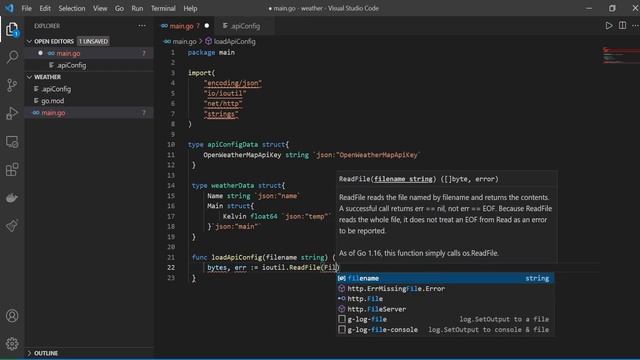Open the Explorer view in activity bar
640x360 pixels.
tap(12, 29)
